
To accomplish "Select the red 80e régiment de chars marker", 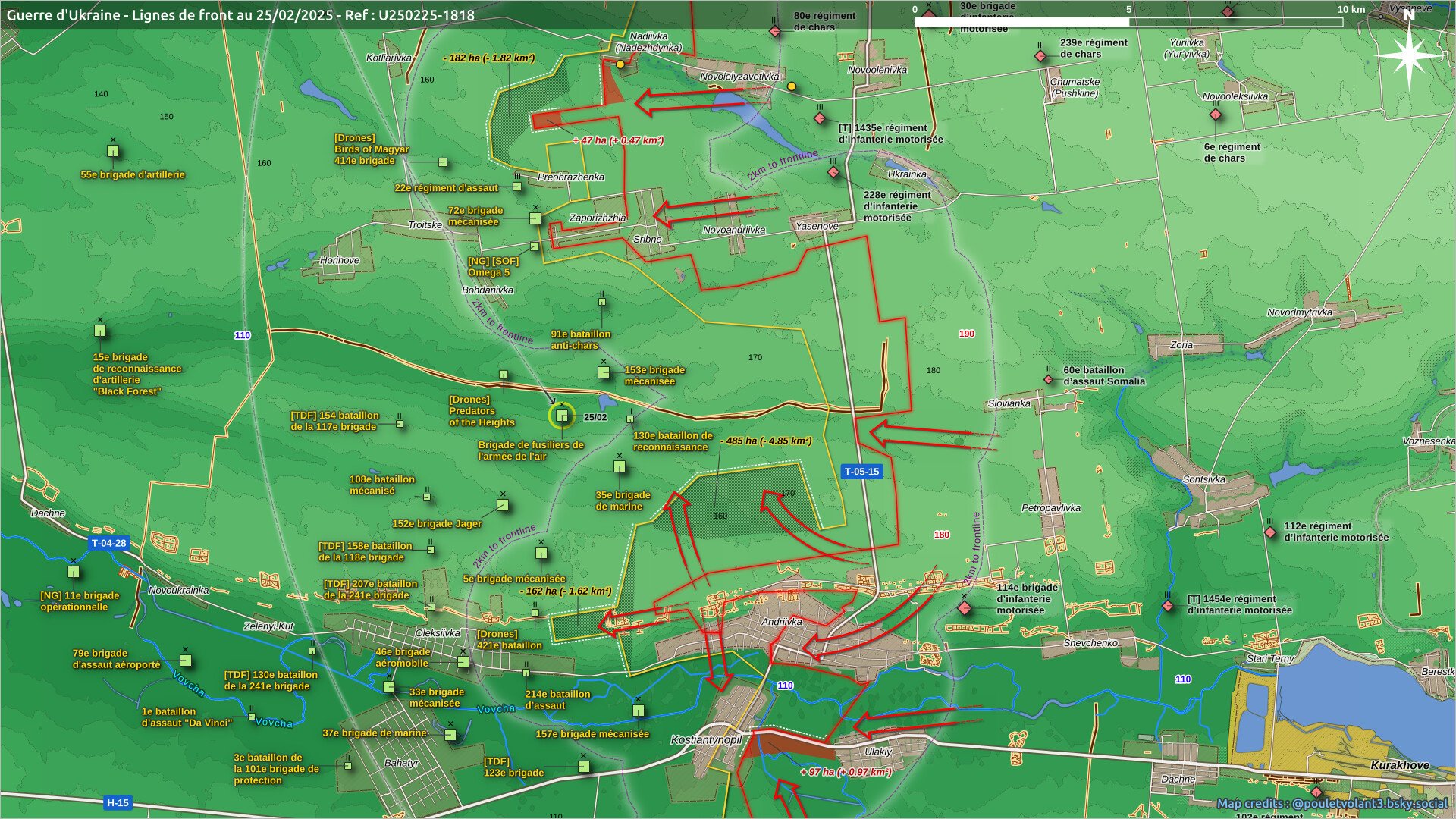I will [x=775, y=31].
